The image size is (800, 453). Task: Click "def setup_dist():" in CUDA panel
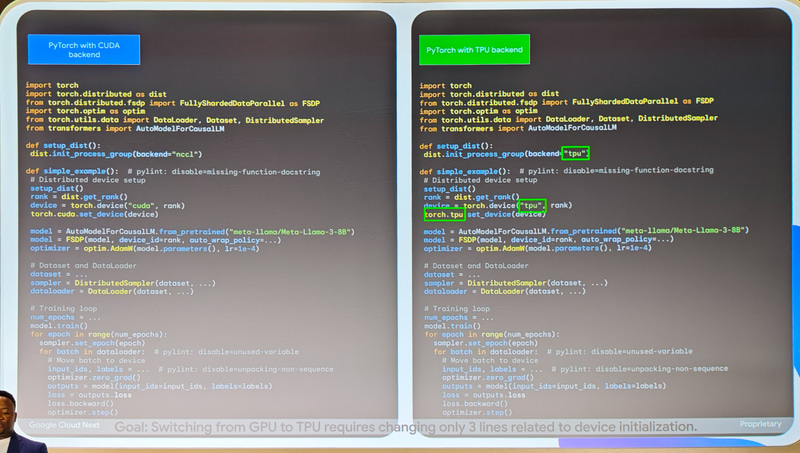tap(63, 145)
